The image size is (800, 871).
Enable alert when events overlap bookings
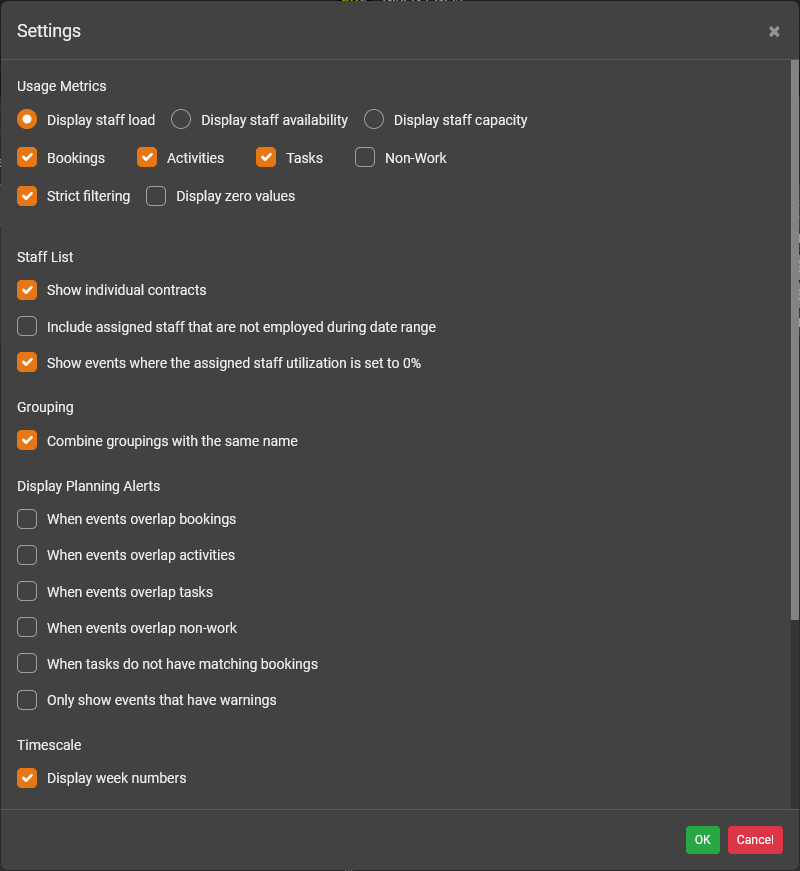(27, 519)
